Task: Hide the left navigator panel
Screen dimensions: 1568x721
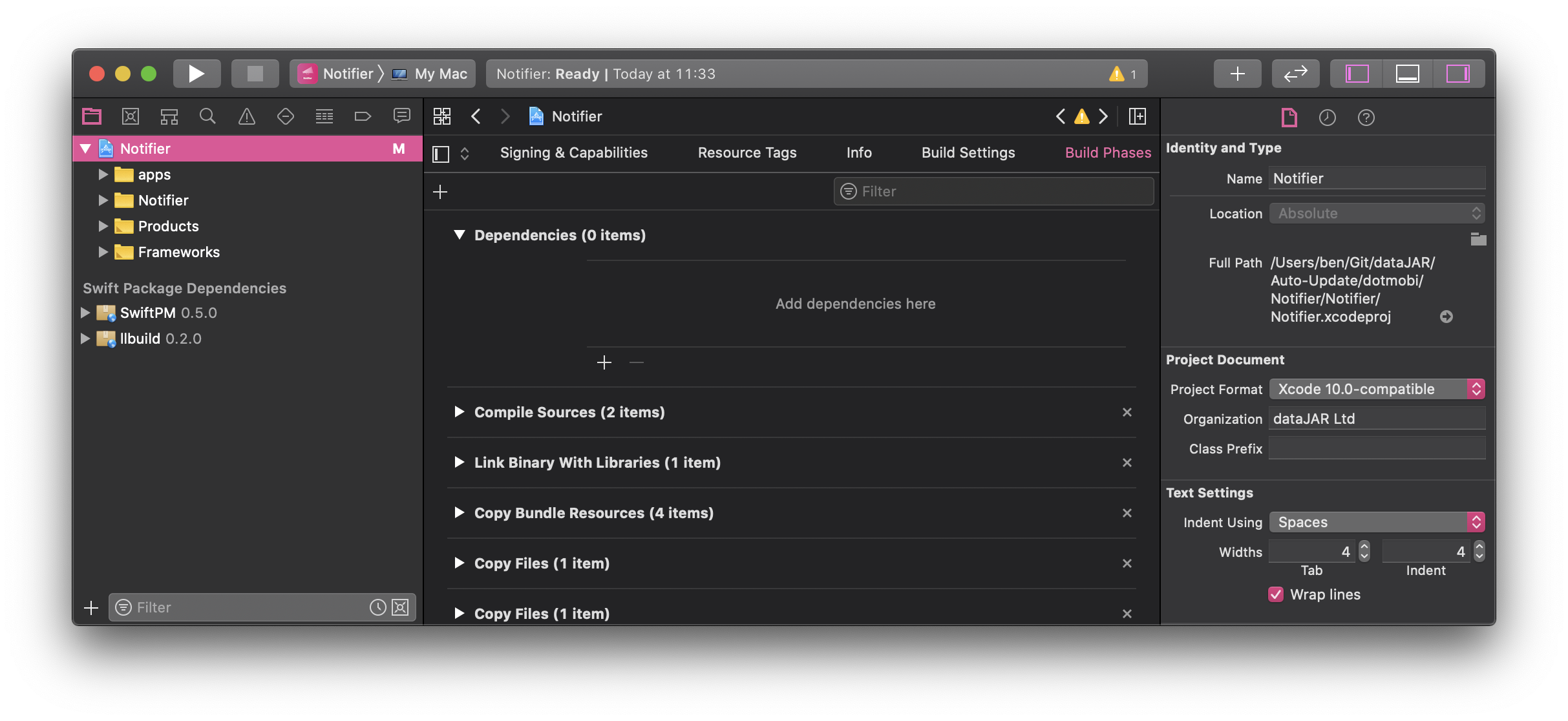Action: coord(1357,74)
